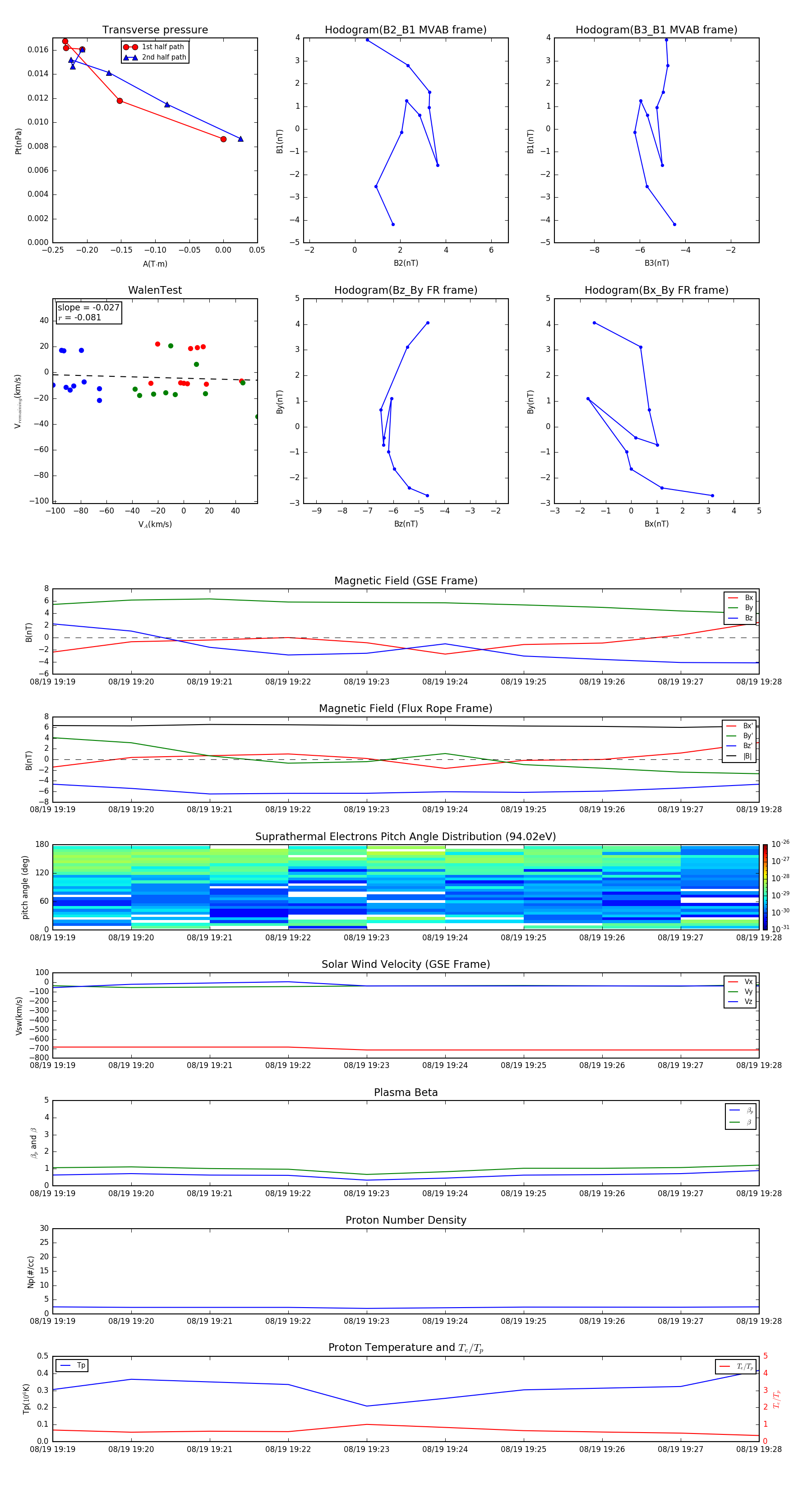Select the "Vy" velocity legend entry

(740, 991)
